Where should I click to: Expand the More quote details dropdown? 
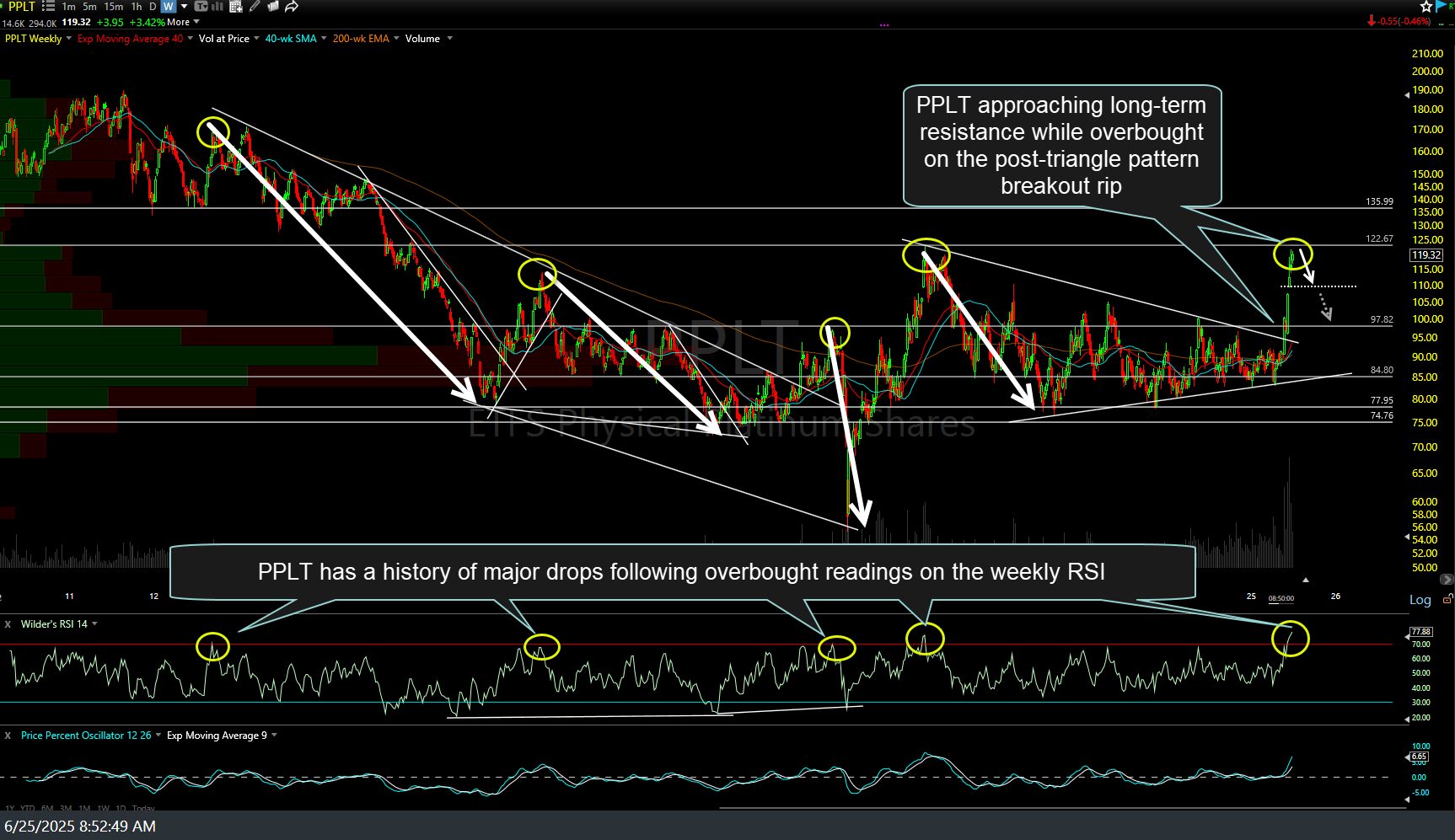[x=183, y=22]
